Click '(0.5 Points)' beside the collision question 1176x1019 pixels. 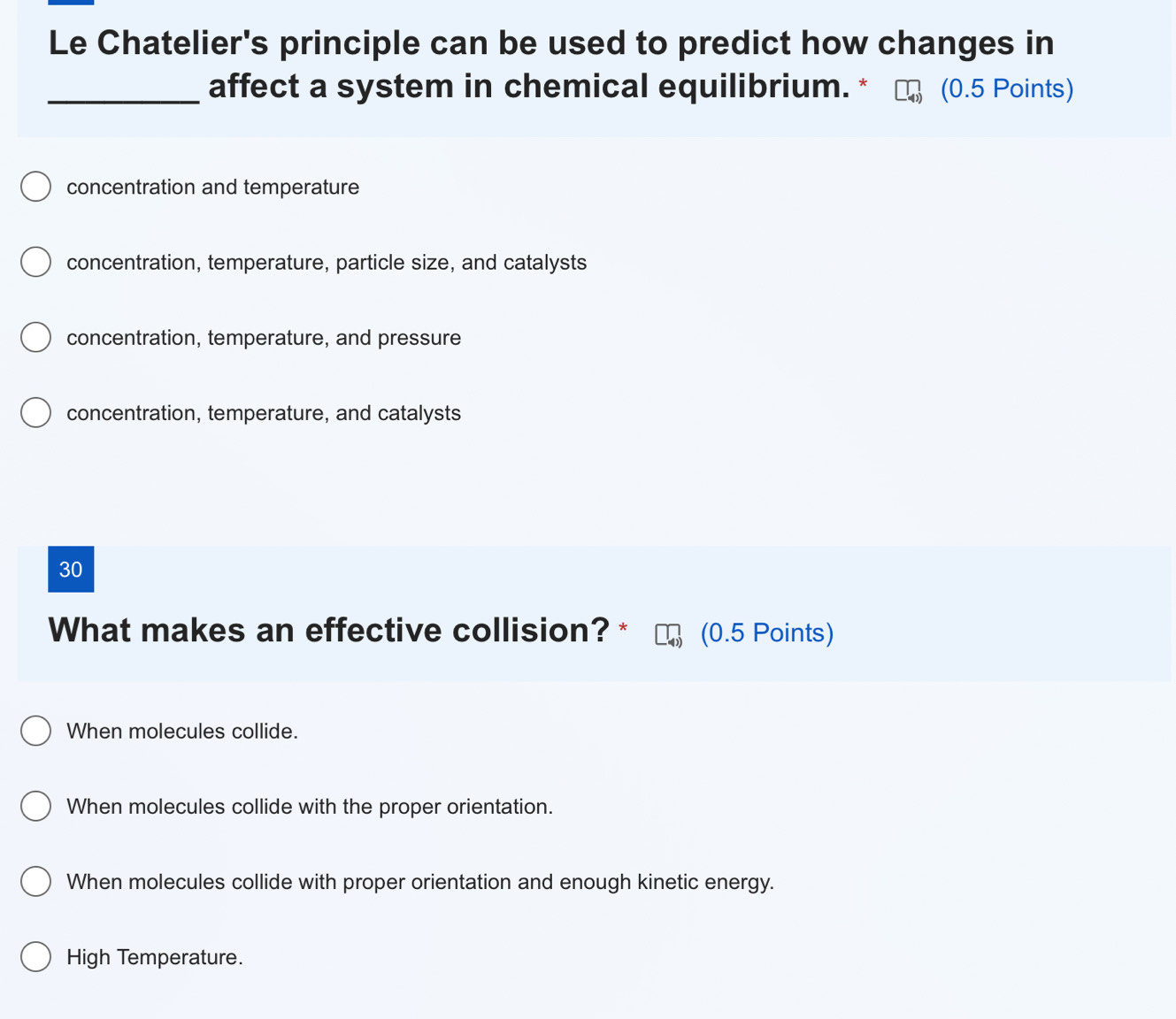(766, 633)
